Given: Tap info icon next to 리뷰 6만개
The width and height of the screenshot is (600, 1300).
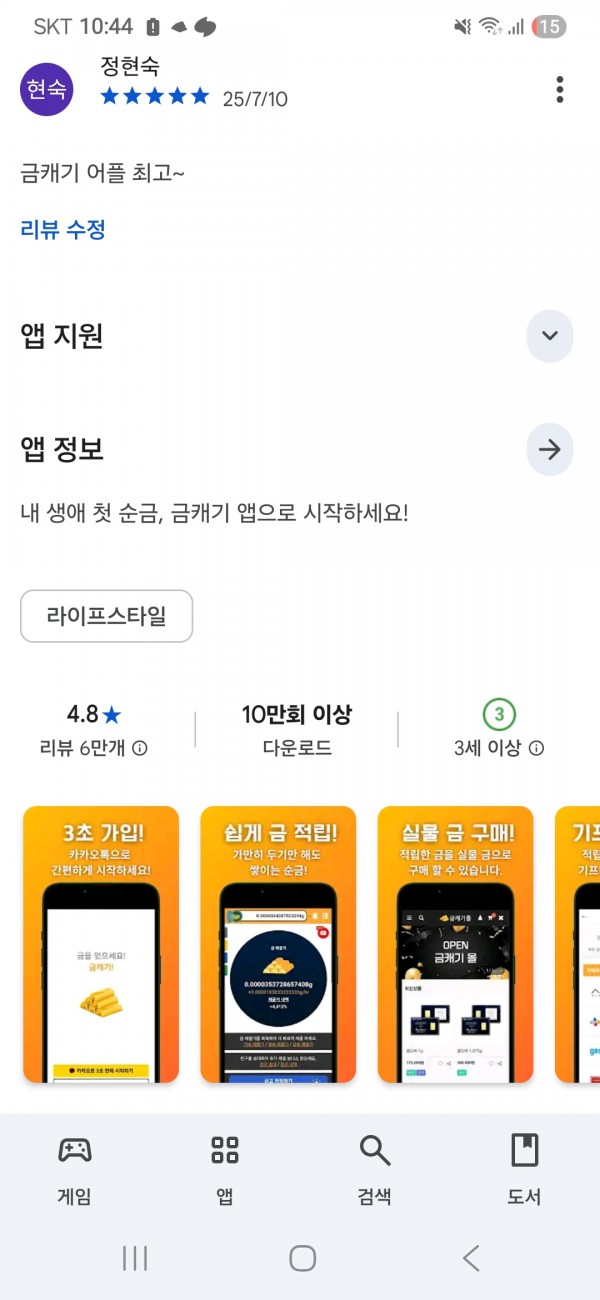Looking at the screenshot, I should (140, 748).
